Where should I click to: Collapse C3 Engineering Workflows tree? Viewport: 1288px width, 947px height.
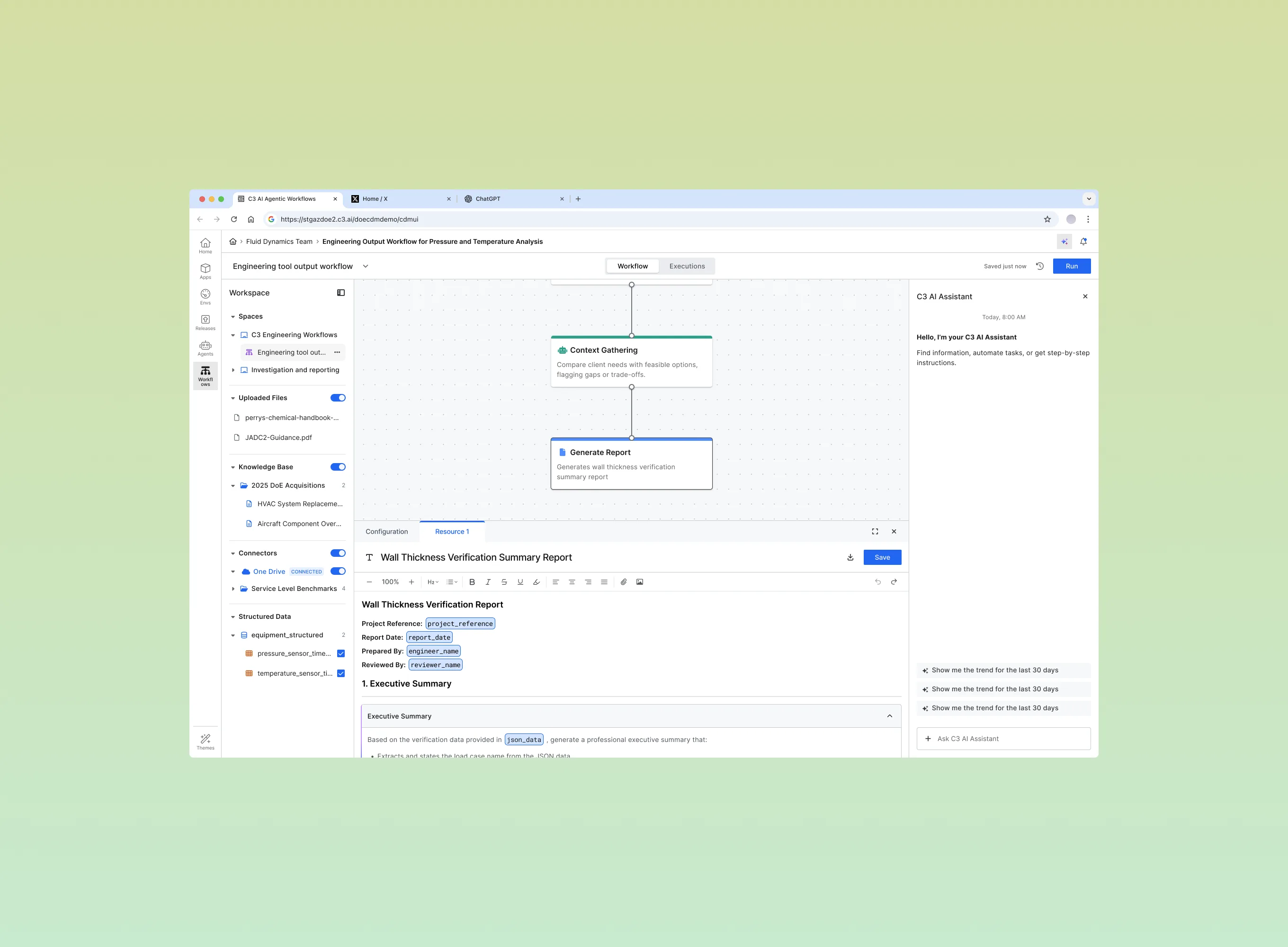(233, 335)
